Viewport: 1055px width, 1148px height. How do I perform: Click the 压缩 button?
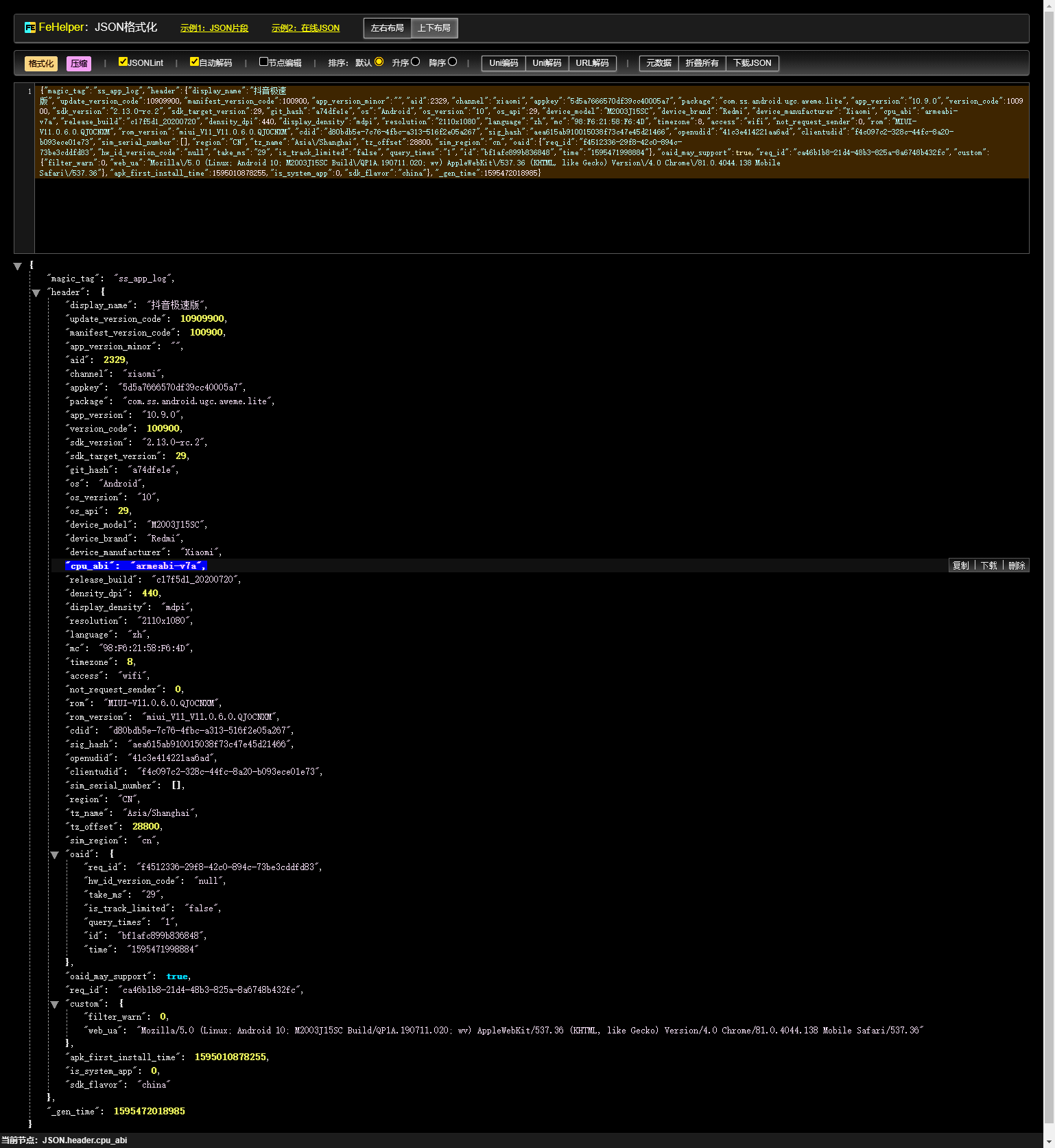[x=79, y=64]
